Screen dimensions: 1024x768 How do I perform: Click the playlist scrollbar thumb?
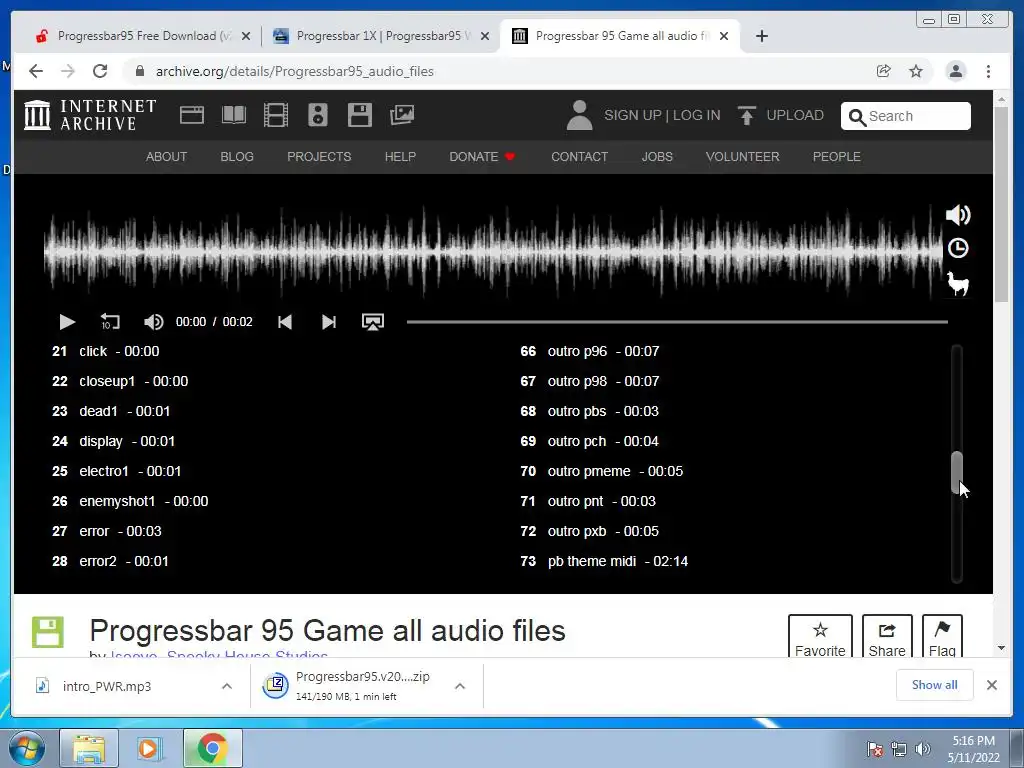[x=957, y=472]
